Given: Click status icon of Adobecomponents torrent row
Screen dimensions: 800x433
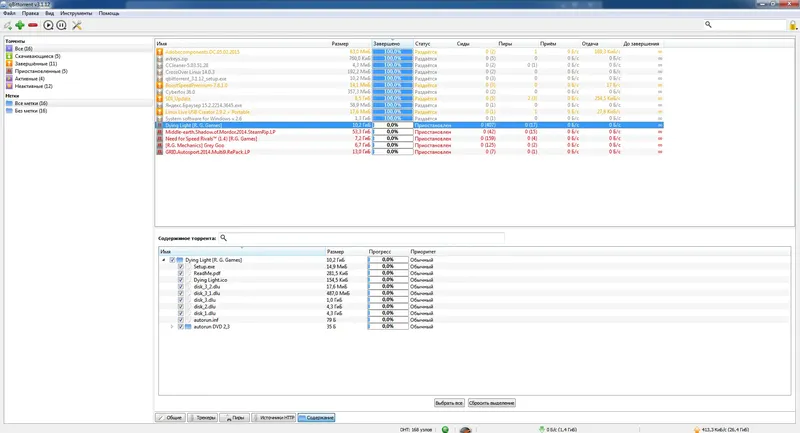Looking at the screenshot, I should pyautogui.click(x=160, y=52).
